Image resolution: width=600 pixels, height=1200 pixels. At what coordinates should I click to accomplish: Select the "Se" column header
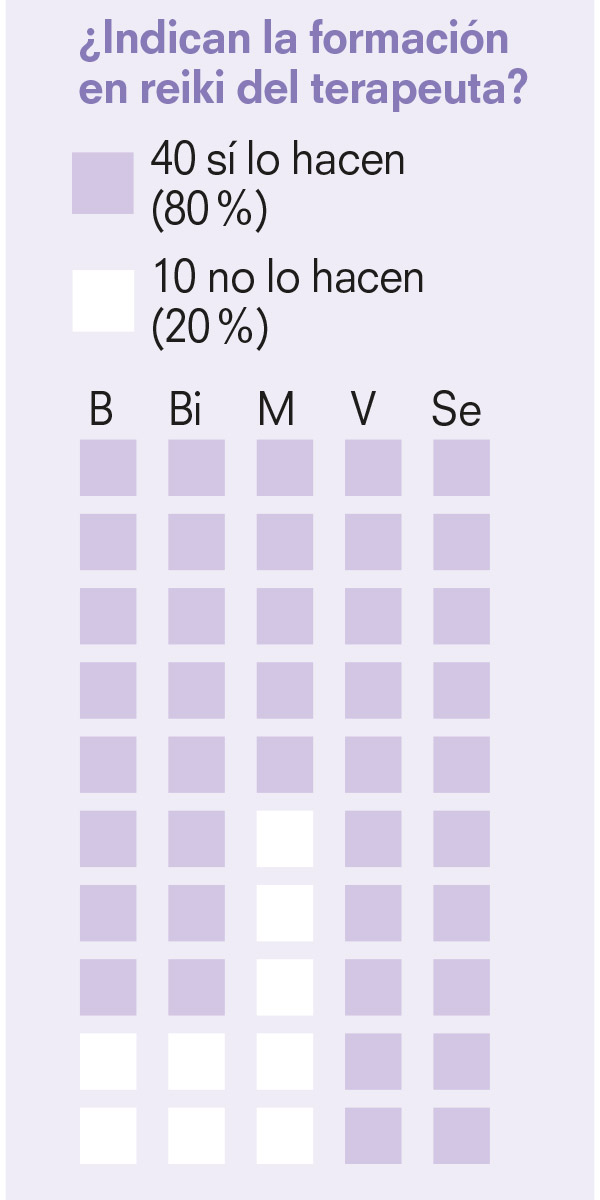pyautogui.click(x=456, y=410)
